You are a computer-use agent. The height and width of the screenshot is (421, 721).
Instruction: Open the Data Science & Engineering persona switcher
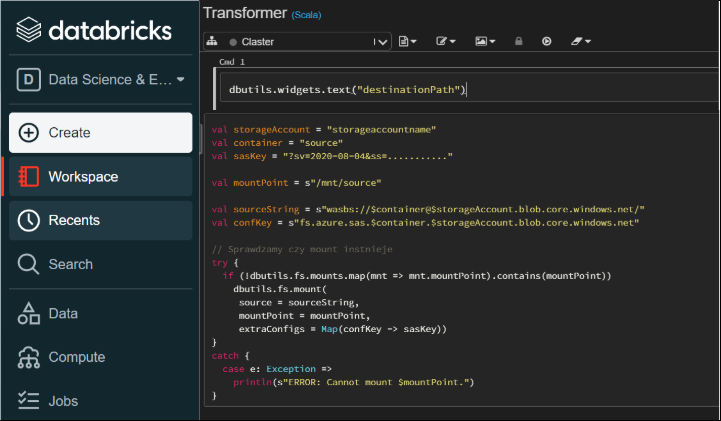101,80
